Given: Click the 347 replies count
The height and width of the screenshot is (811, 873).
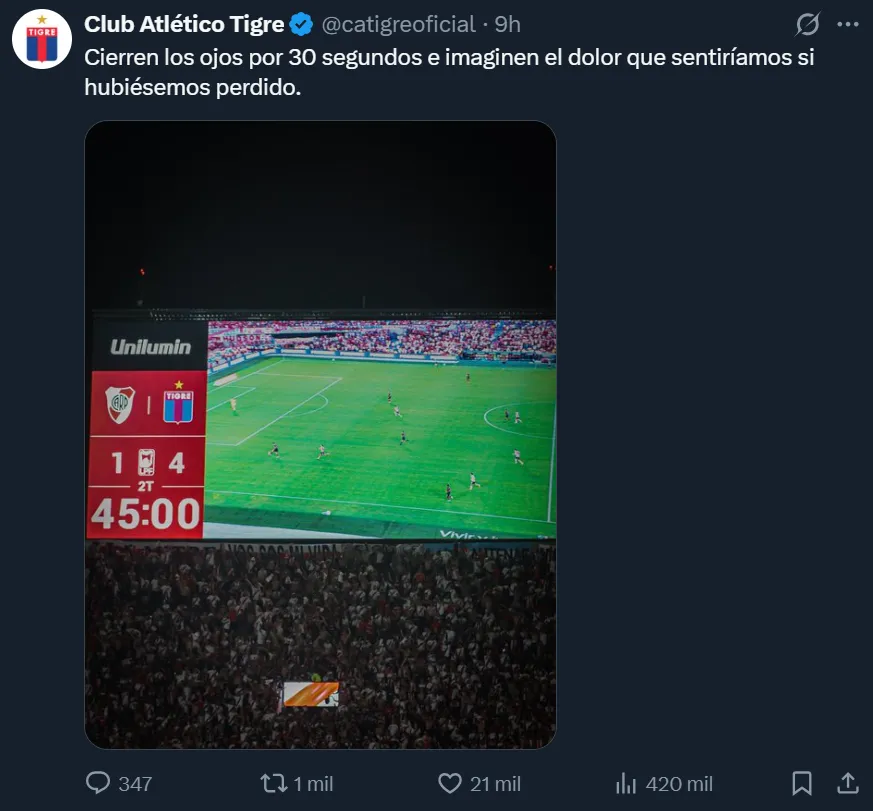Looking at the screenshot, I should pyautogui.click(x=135, y=784).
